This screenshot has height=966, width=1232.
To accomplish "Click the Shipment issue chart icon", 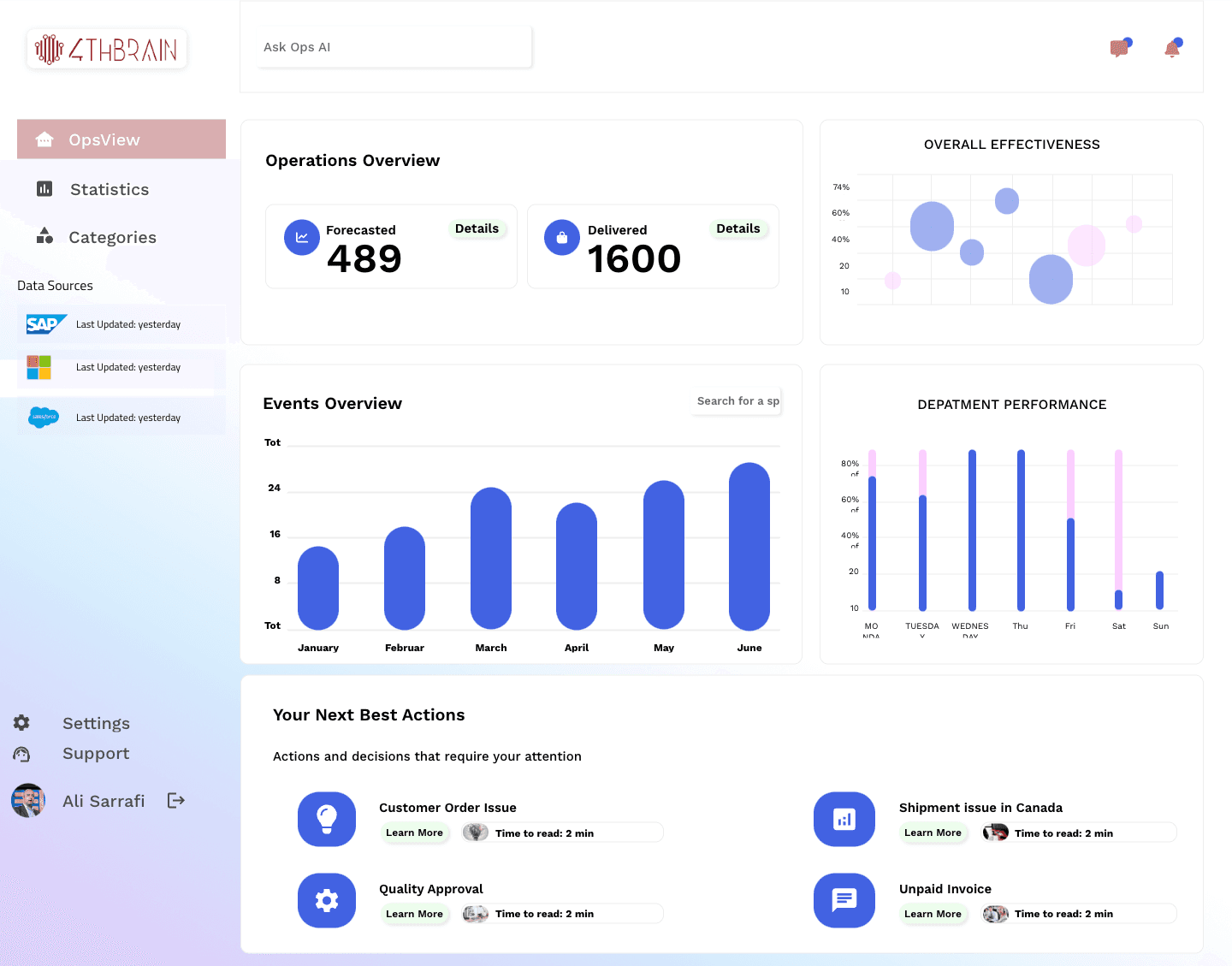I will [844, 820].
